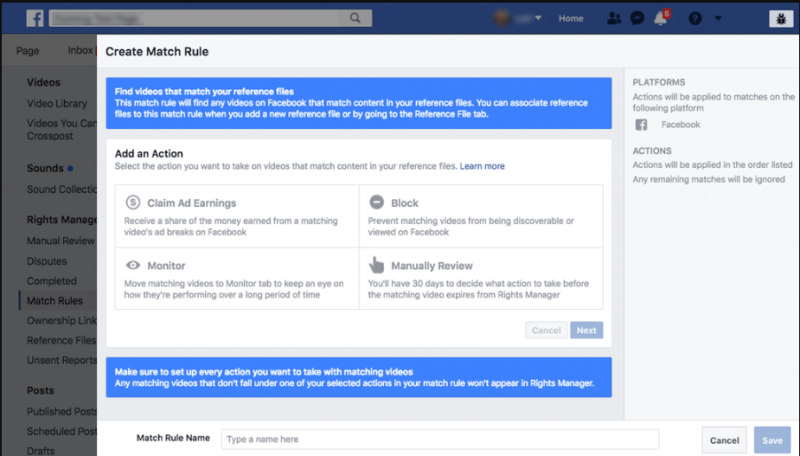This screenshot has height=456, width=800.
Task: Open Videos You Can Crosspost
Action: 61,130
